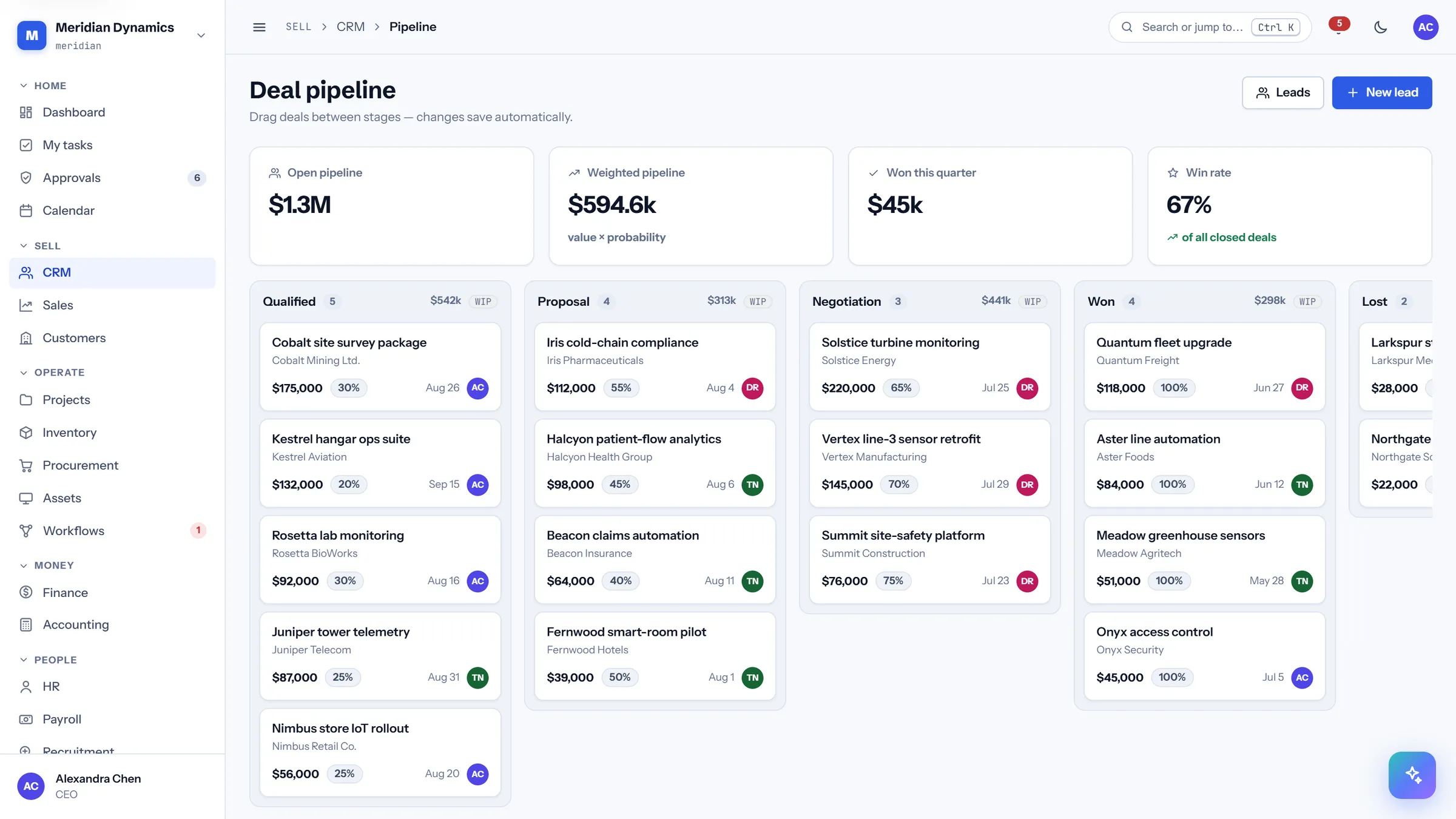Click the Payroll banknote icon
This screenshot has width=1456, height=819.
(25, 720)
